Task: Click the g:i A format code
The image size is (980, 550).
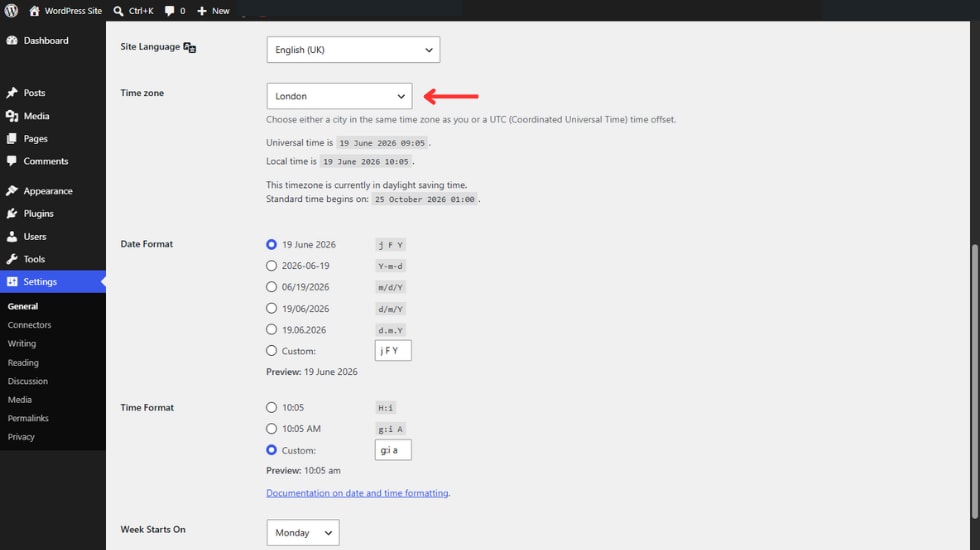Action: [391, 429]
